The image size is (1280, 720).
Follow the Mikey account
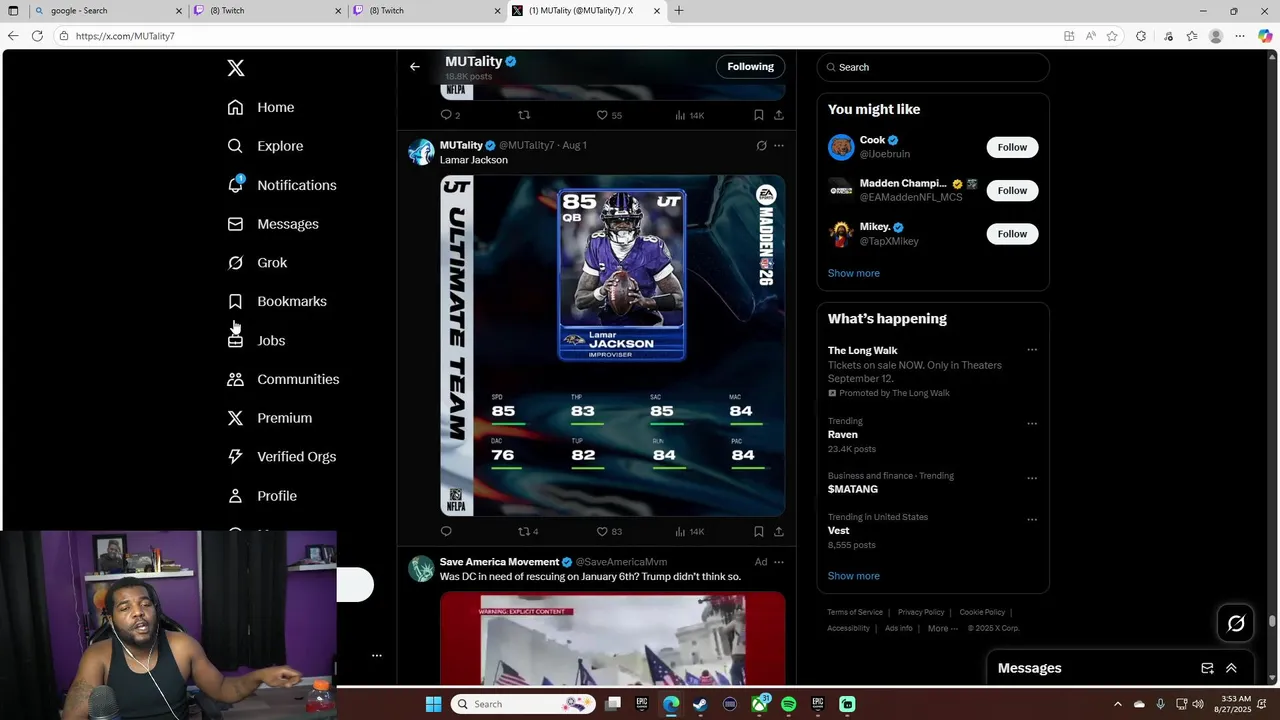(1012, 234)
